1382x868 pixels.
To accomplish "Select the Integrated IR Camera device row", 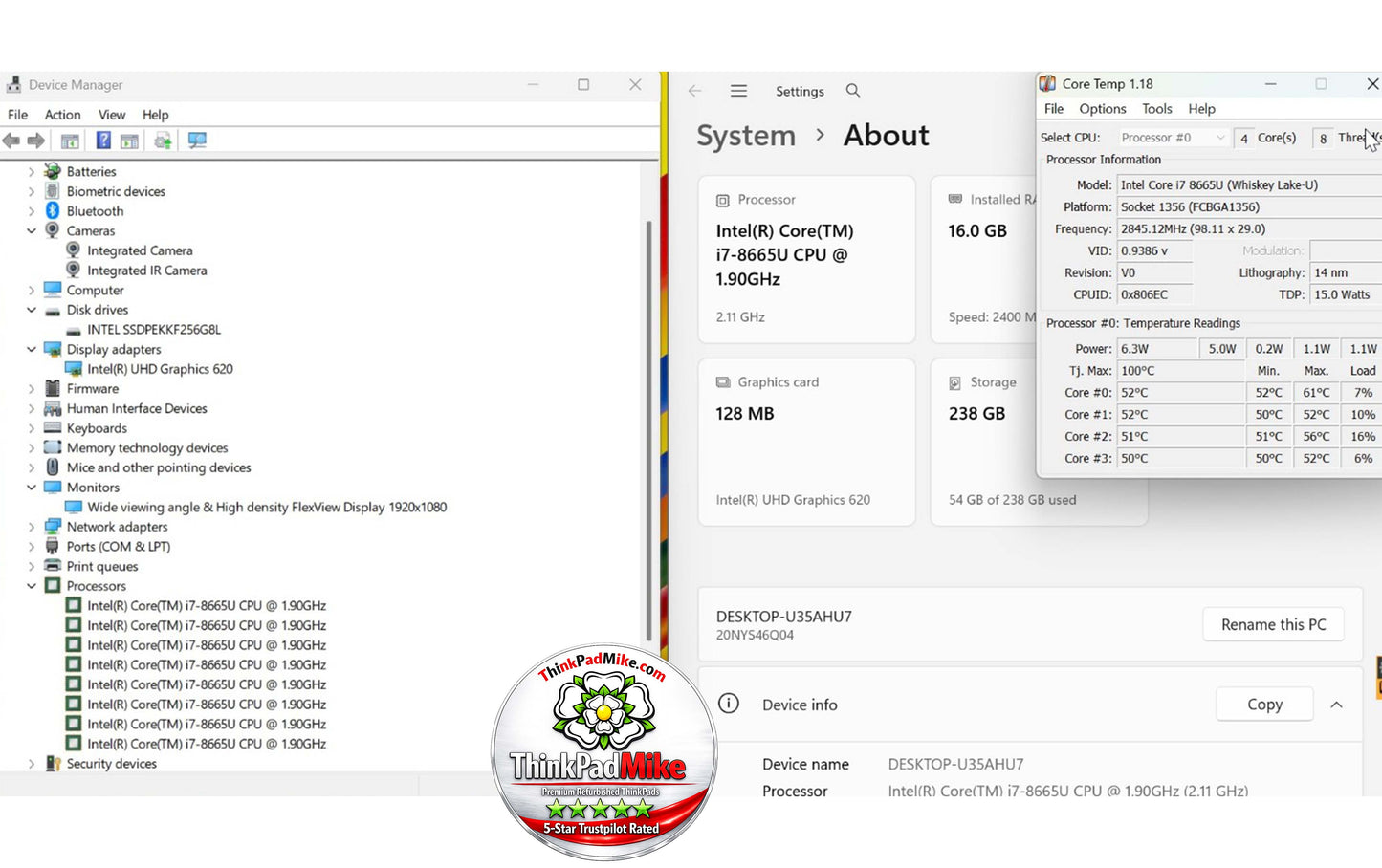I will pos(147,271).
